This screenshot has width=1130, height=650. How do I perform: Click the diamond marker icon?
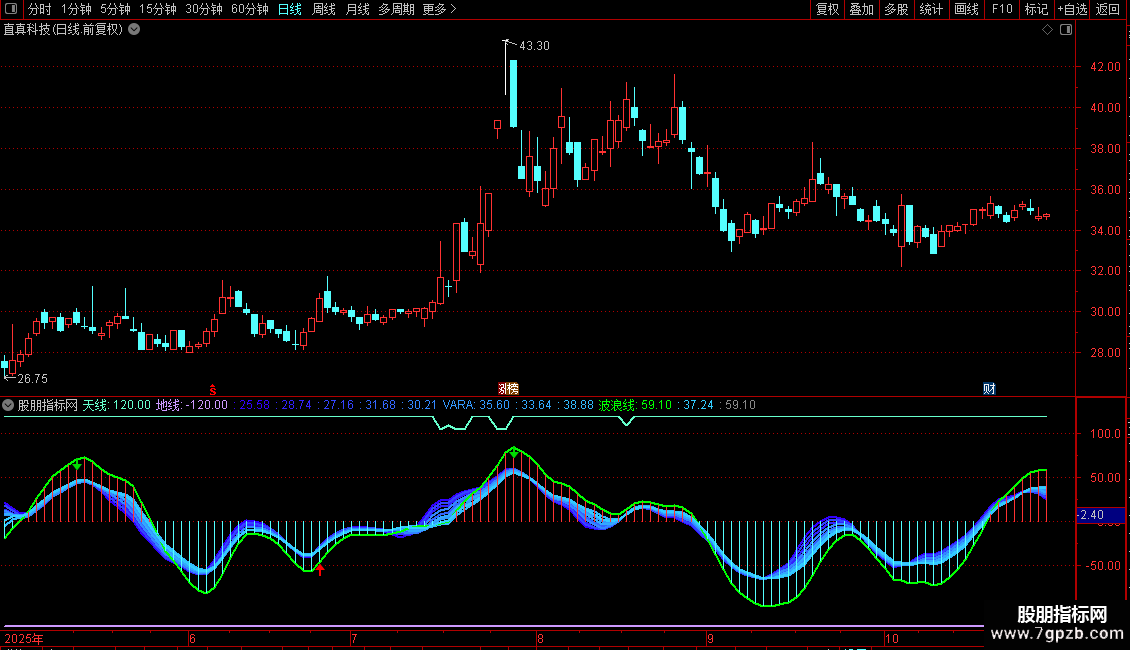click(x=1047, y=30)
